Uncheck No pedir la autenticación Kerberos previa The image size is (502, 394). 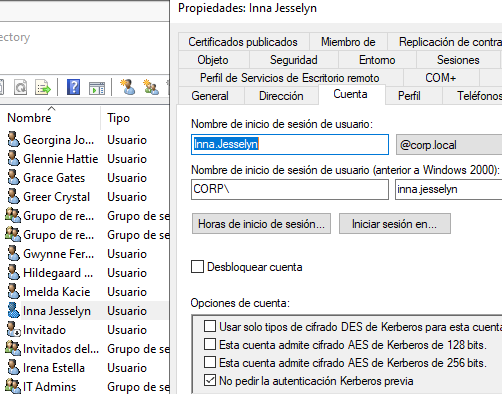tap(210, 380)
